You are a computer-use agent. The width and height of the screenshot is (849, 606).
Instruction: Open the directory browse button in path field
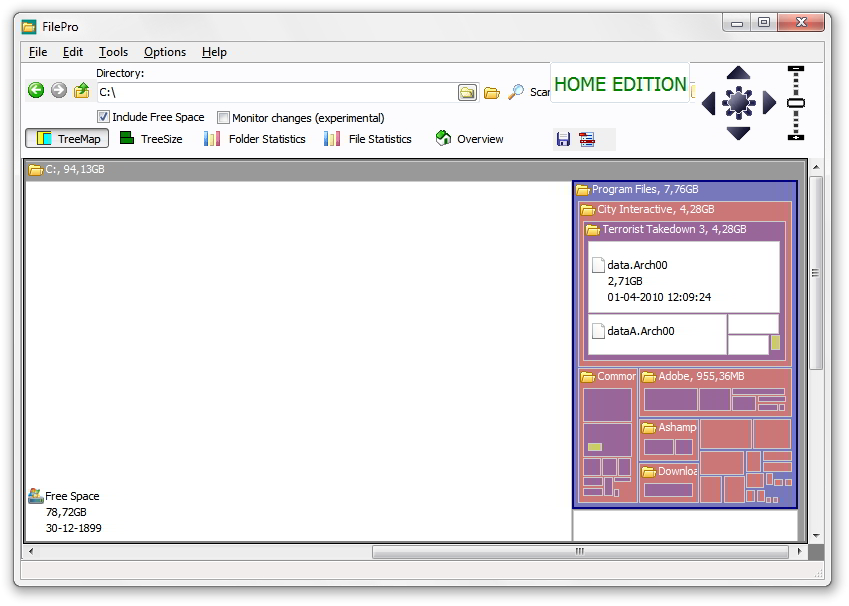point(467,93)
